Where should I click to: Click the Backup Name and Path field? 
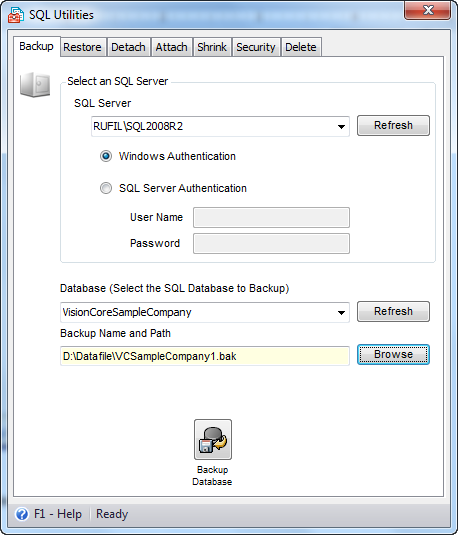[205, 356]
